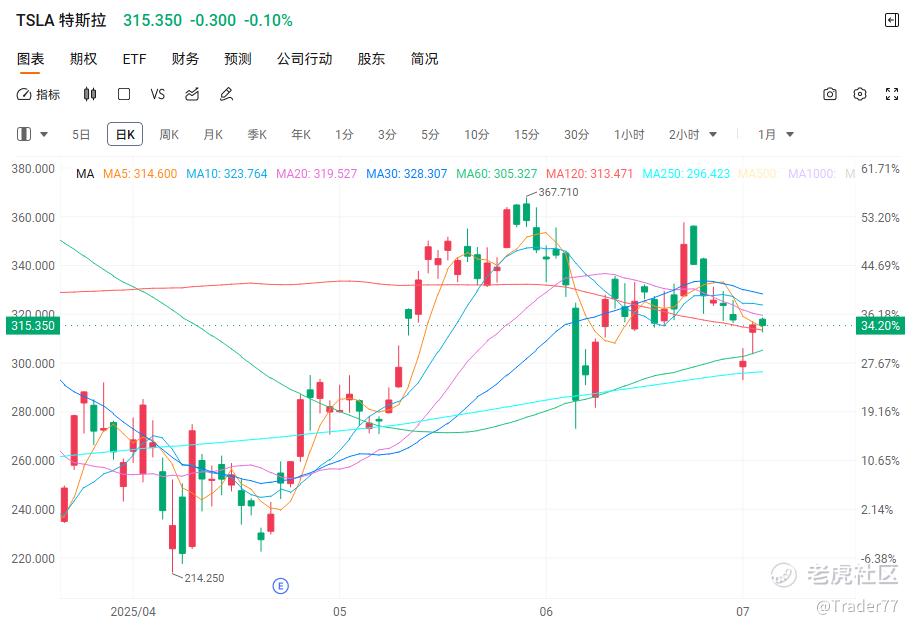The image size is (916, 627).
Task: Click the MA60: 305.327 legend
Action: coord(497,174)
